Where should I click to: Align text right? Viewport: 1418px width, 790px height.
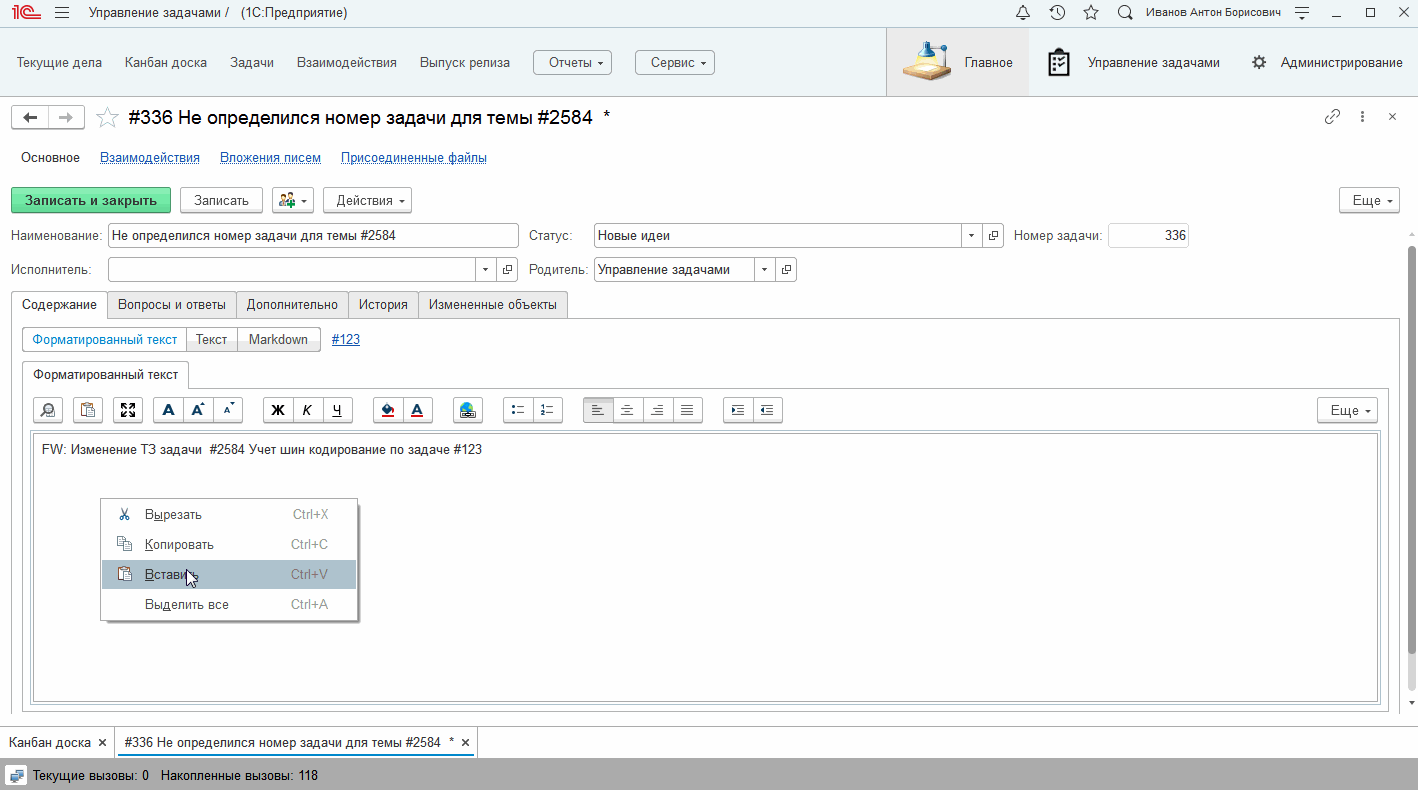pos(658,410)
